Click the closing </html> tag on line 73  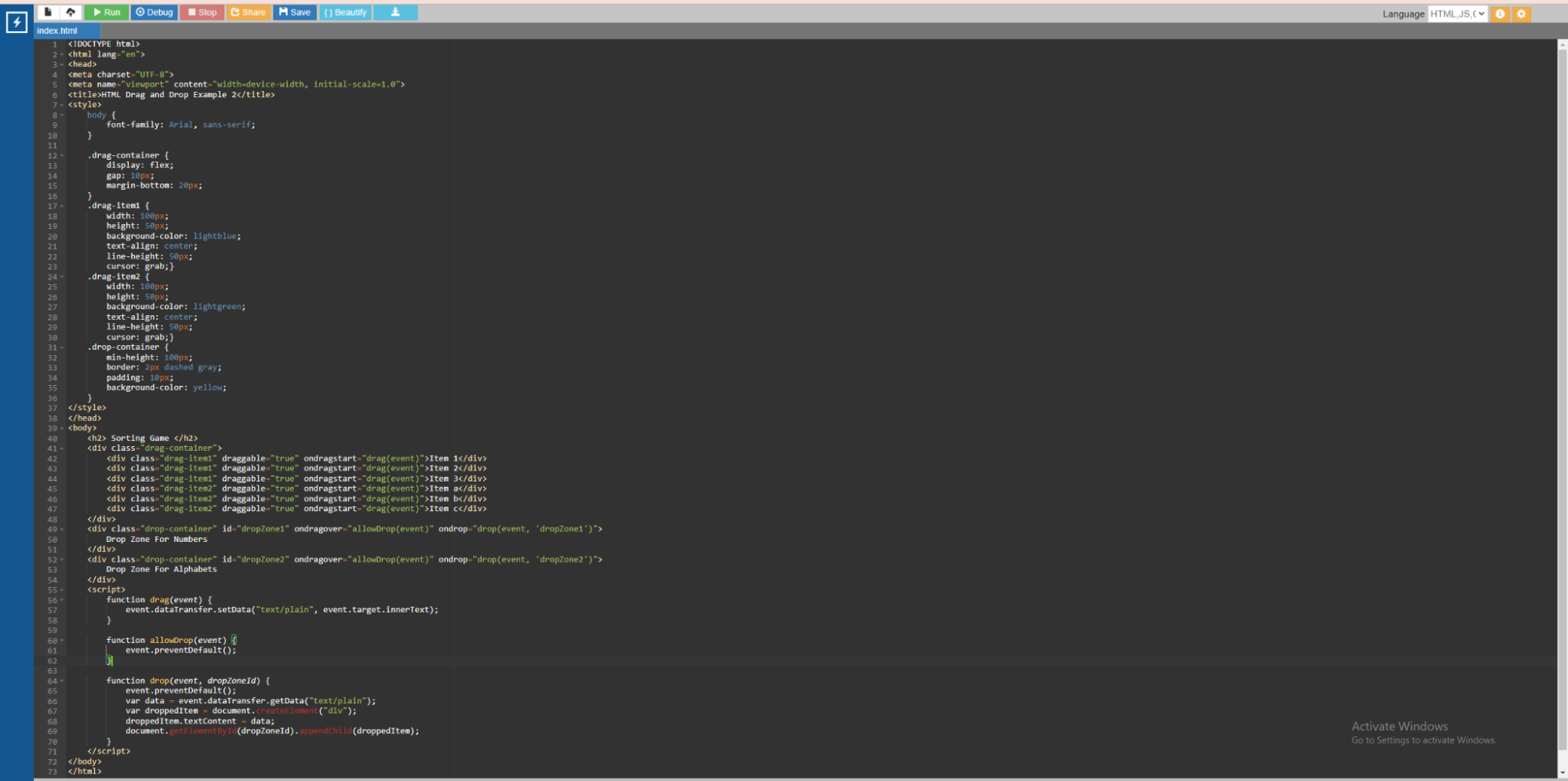tap(85, 772)
